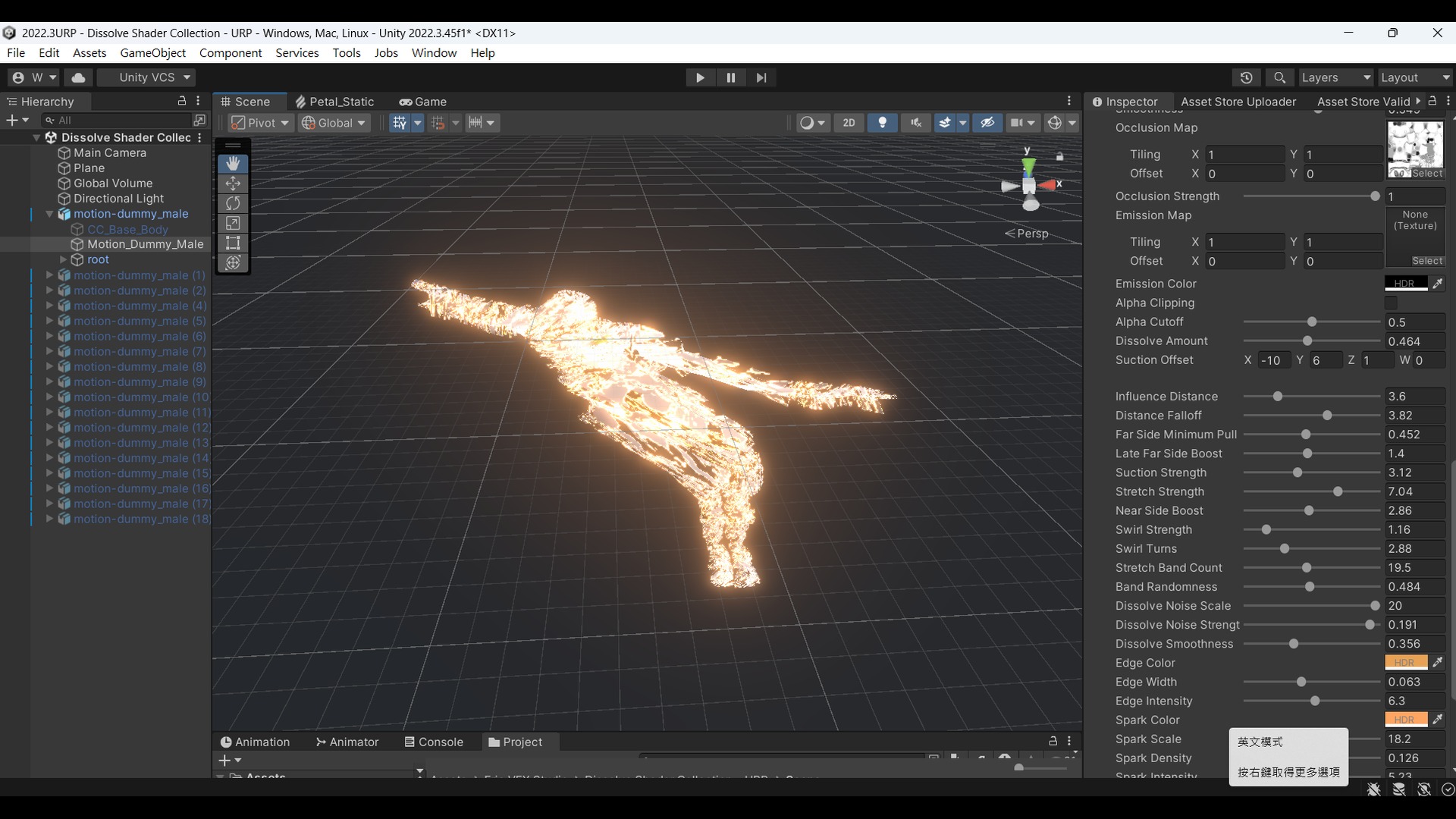Toggle 2D view mode in Scene
Image resolution: width=1456 pixels, height=819 pixels.
click(x=849, y=123)
